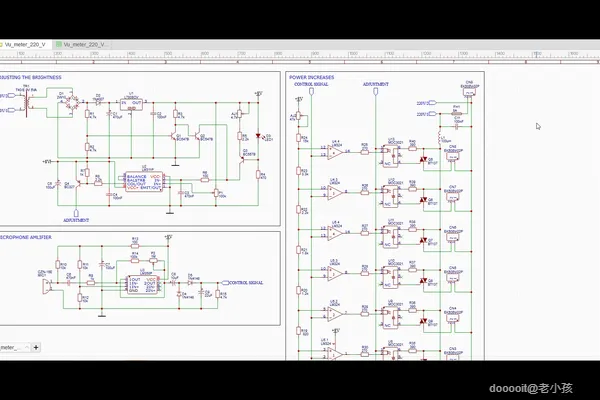Select the CN4 connector
Viewport: 600px width, 400px height.
pos(453,318)
